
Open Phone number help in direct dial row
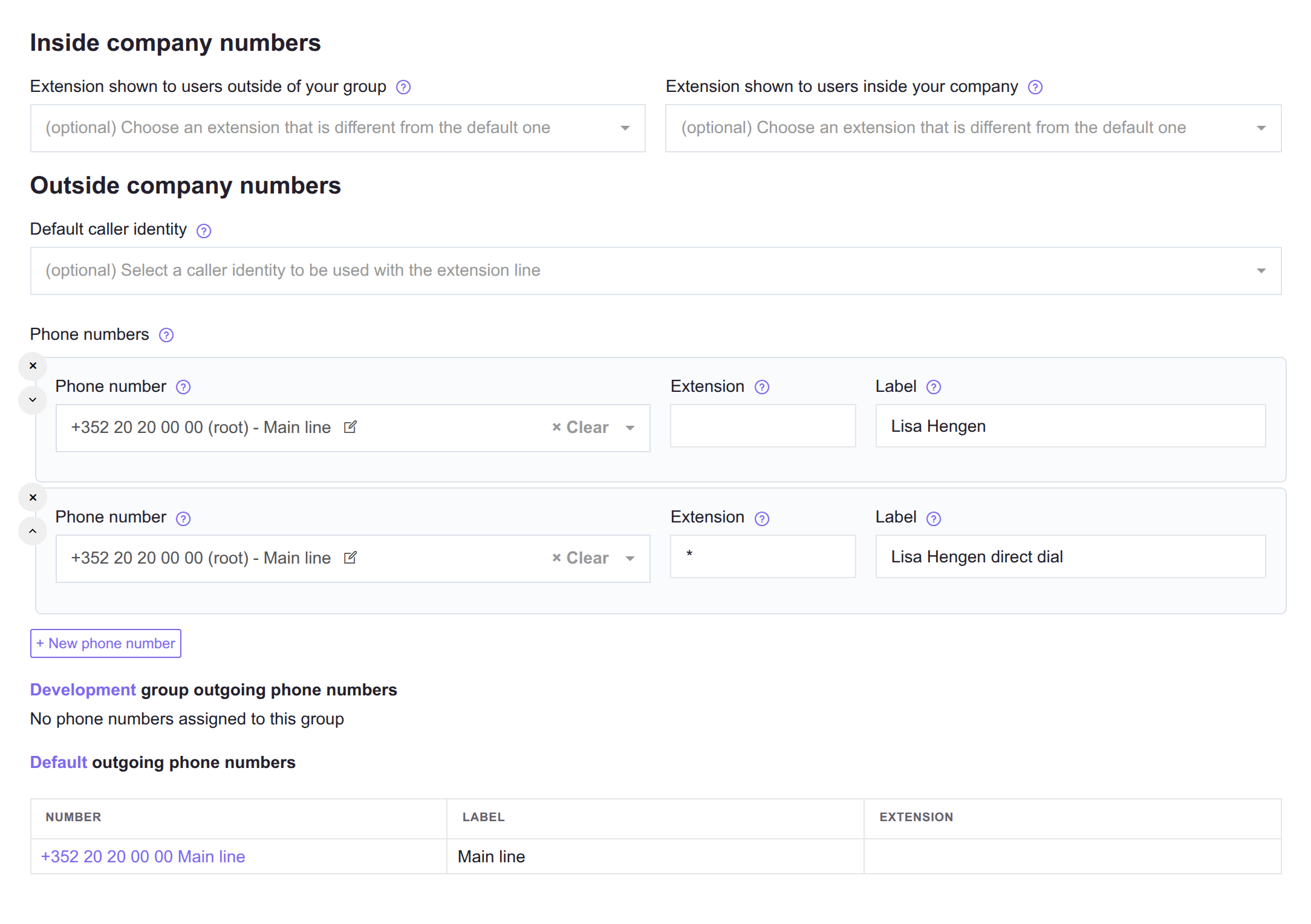click(x=183, y=518)
